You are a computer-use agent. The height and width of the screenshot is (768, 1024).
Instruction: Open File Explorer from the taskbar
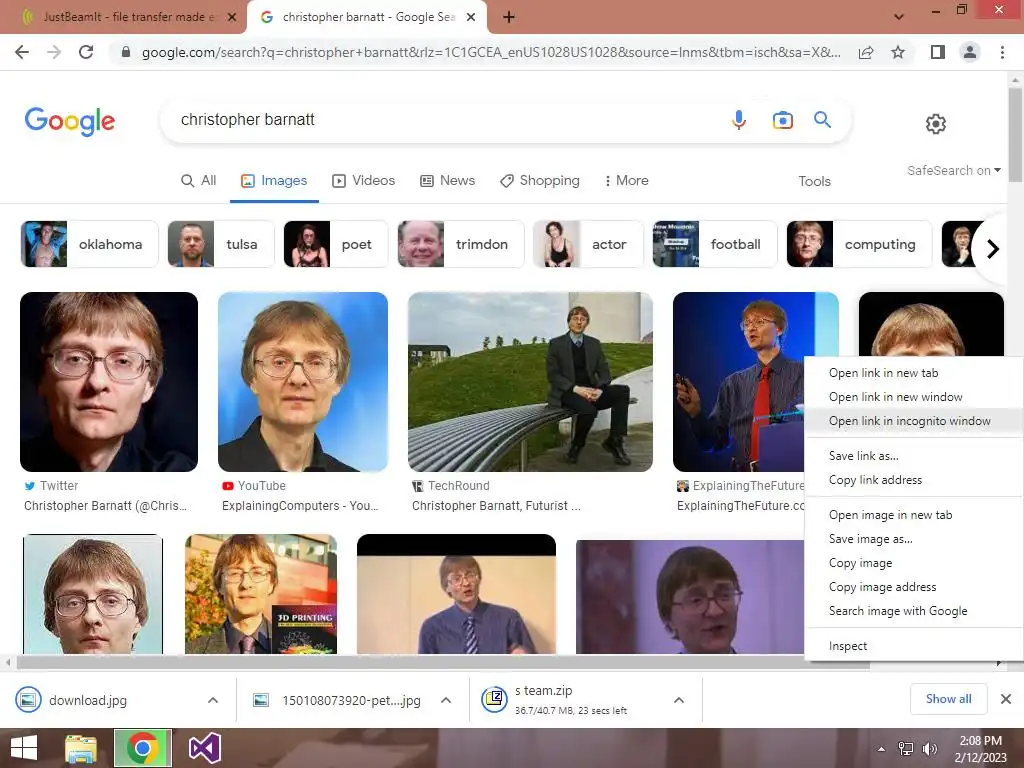81,748
